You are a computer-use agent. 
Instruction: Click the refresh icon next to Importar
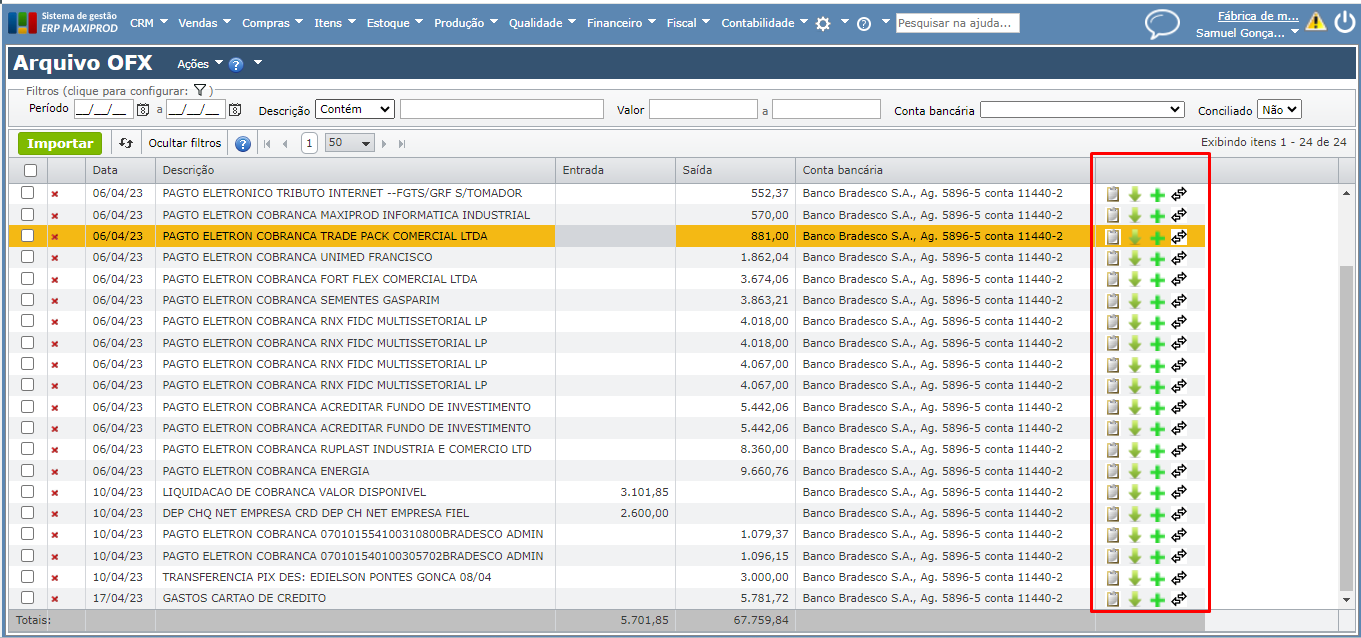(x=126, y=143)
